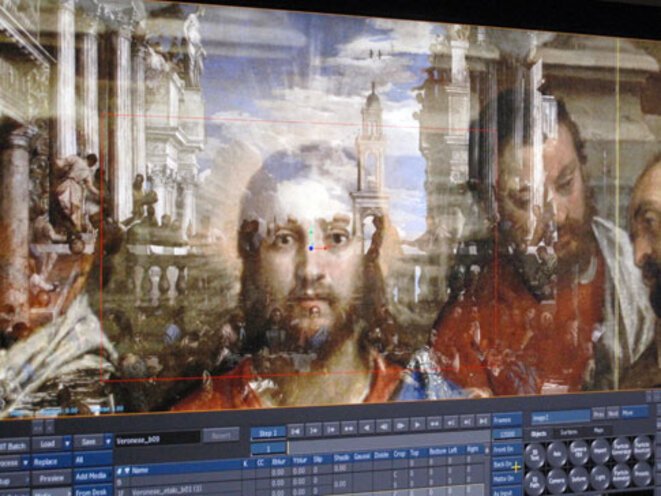Open the Move dropdown
Viewport: 661px width, 496px height.
coord(634,412)
